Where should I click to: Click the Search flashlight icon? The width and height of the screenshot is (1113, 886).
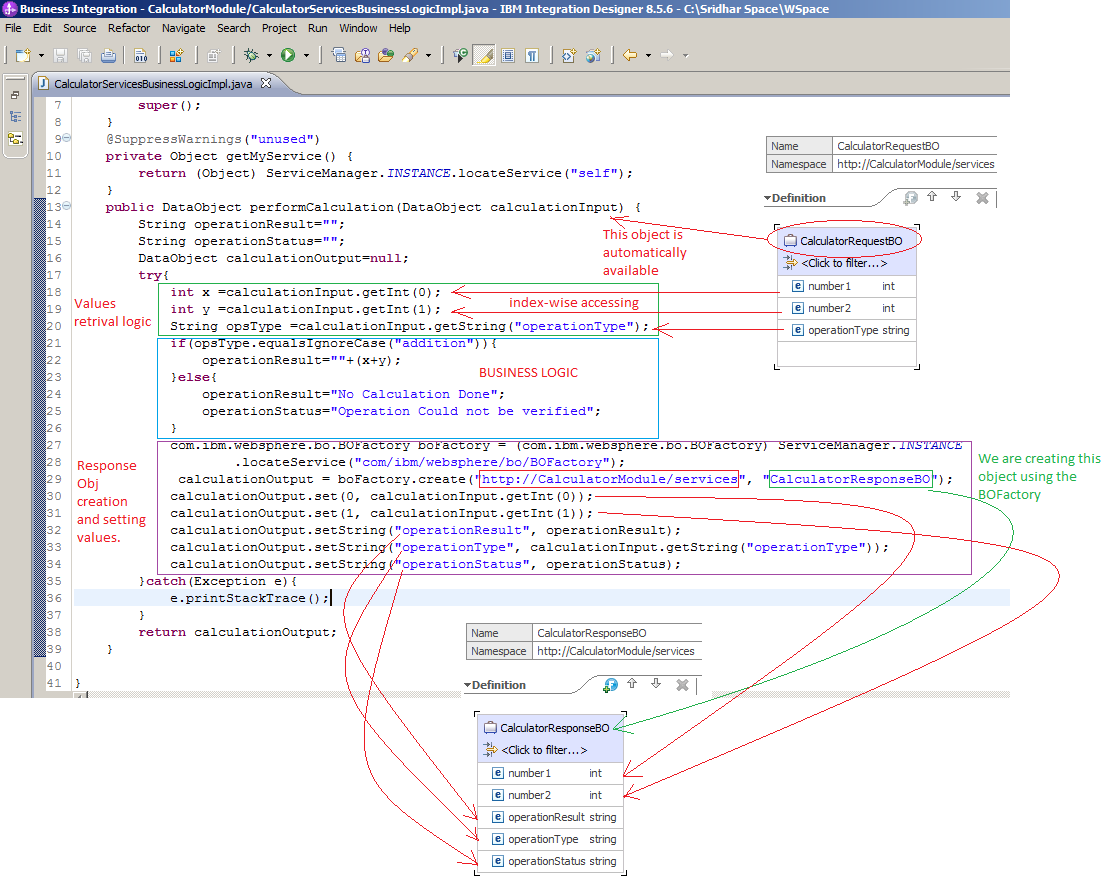tap(410, 55)
